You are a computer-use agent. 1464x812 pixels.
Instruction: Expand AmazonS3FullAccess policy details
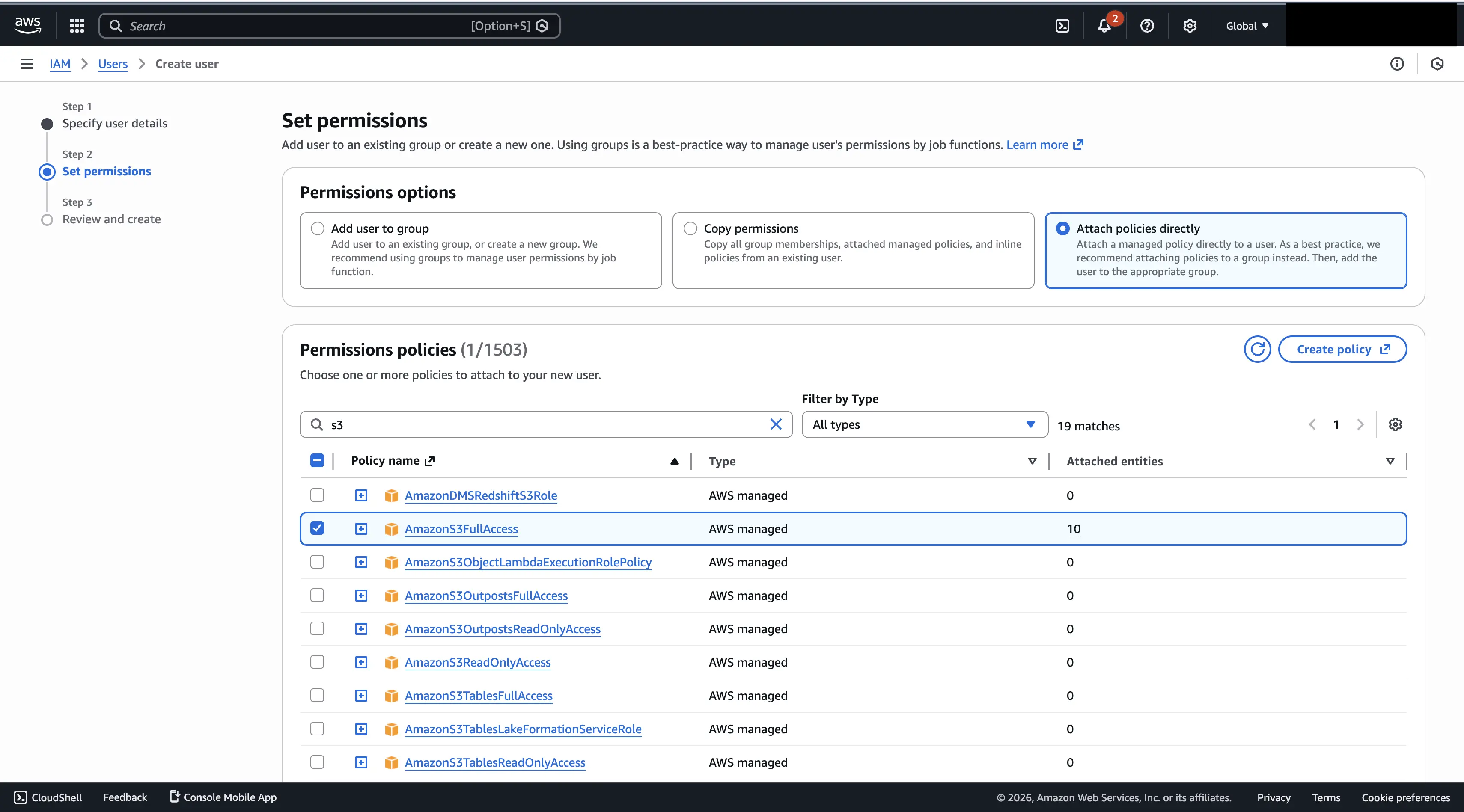pyautogui.click(x=361, y=529)
